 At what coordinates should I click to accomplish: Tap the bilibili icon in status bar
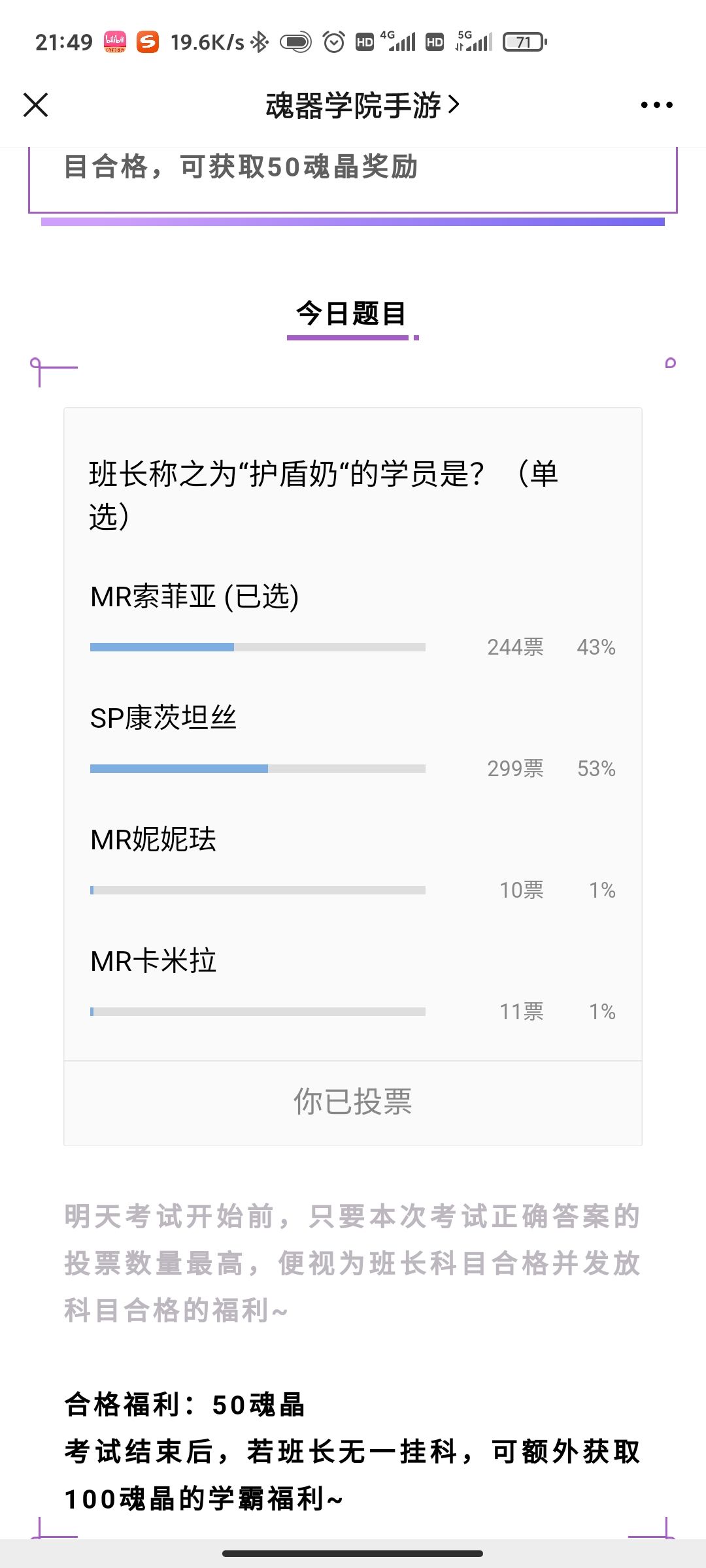coord(115,42)
